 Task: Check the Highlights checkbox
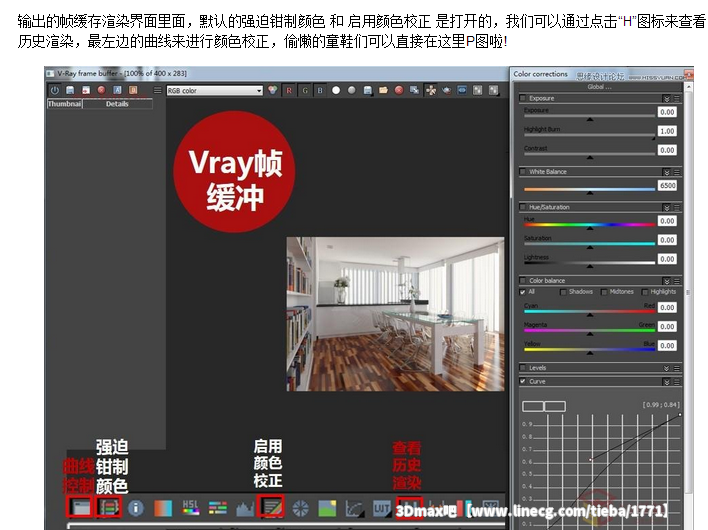tap(645, 292)
